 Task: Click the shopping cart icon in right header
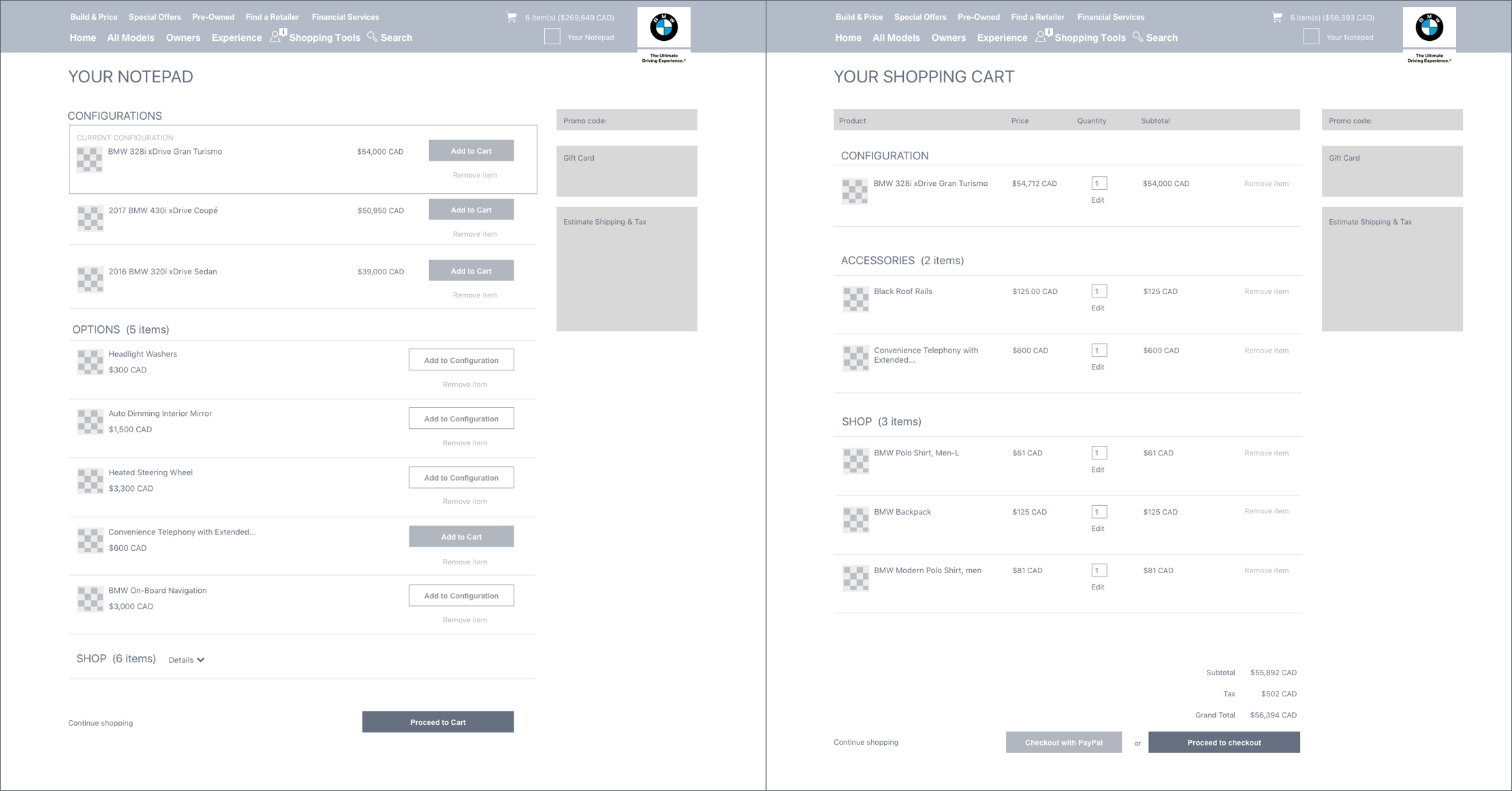(1277, 17)
